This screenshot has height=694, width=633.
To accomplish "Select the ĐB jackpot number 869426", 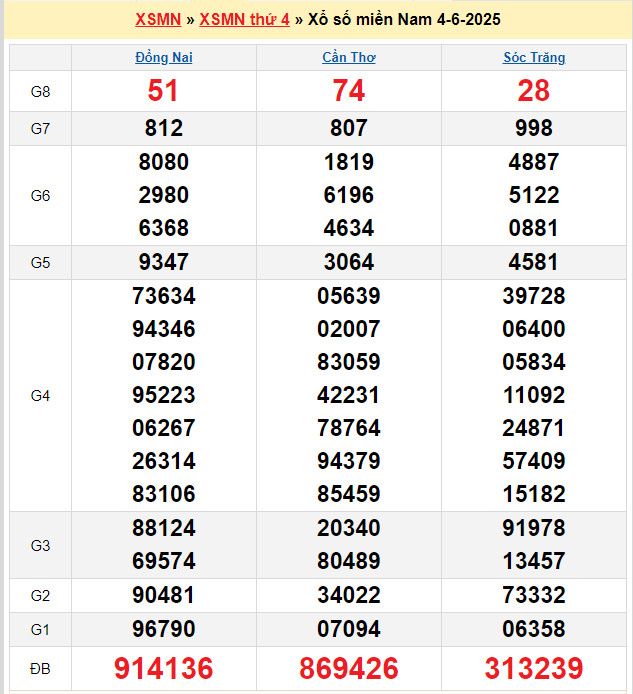I will 349,668.
